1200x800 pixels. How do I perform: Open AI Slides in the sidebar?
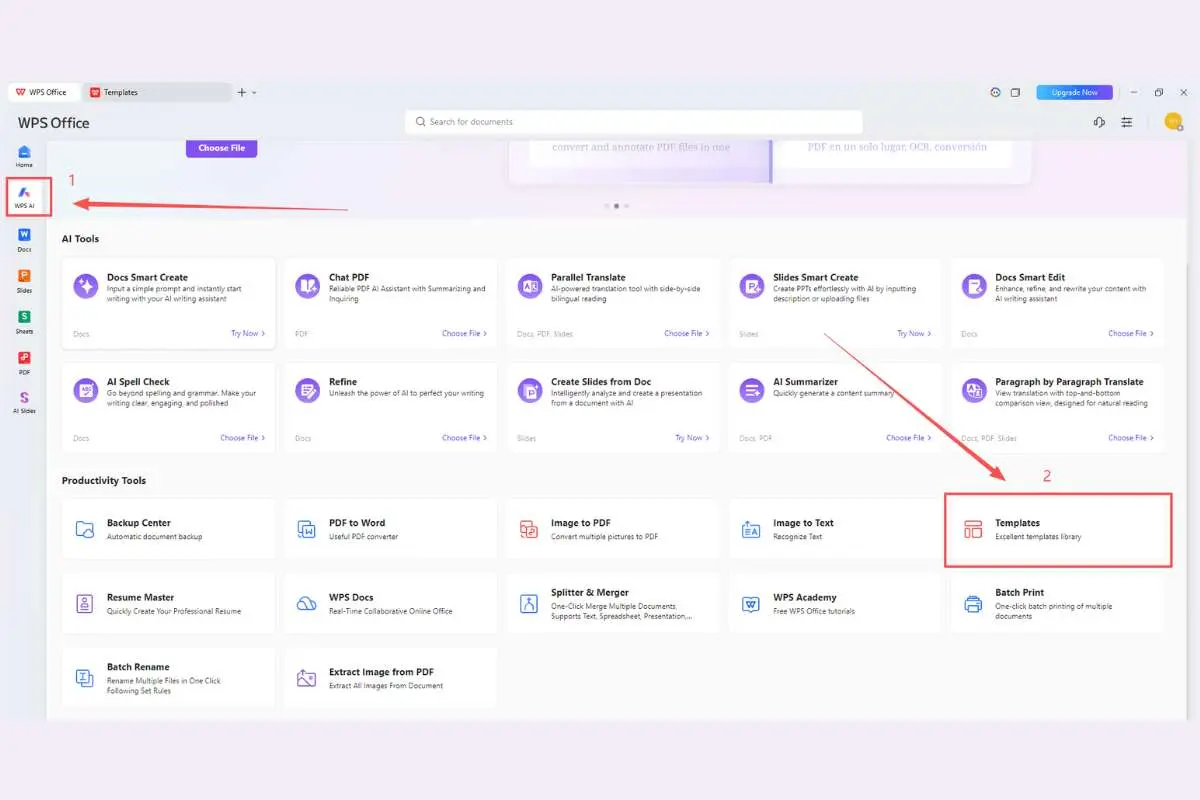coord(24,402)
